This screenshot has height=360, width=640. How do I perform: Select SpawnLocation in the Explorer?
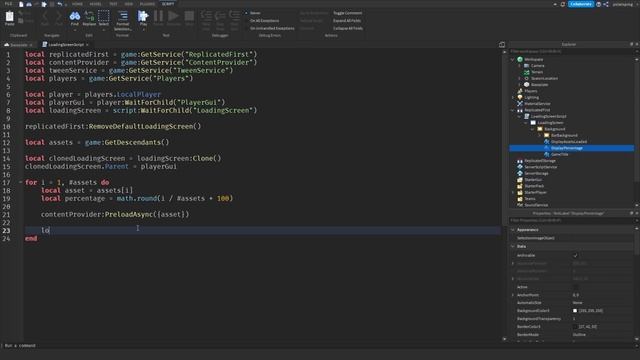(x=544, y=78)
